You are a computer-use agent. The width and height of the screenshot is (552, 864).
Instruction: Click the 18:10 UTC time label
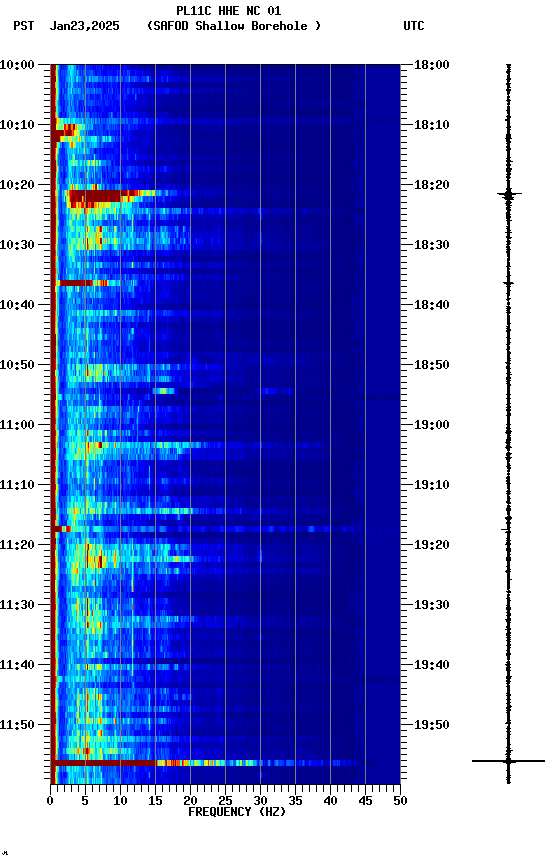pos(432,125)
